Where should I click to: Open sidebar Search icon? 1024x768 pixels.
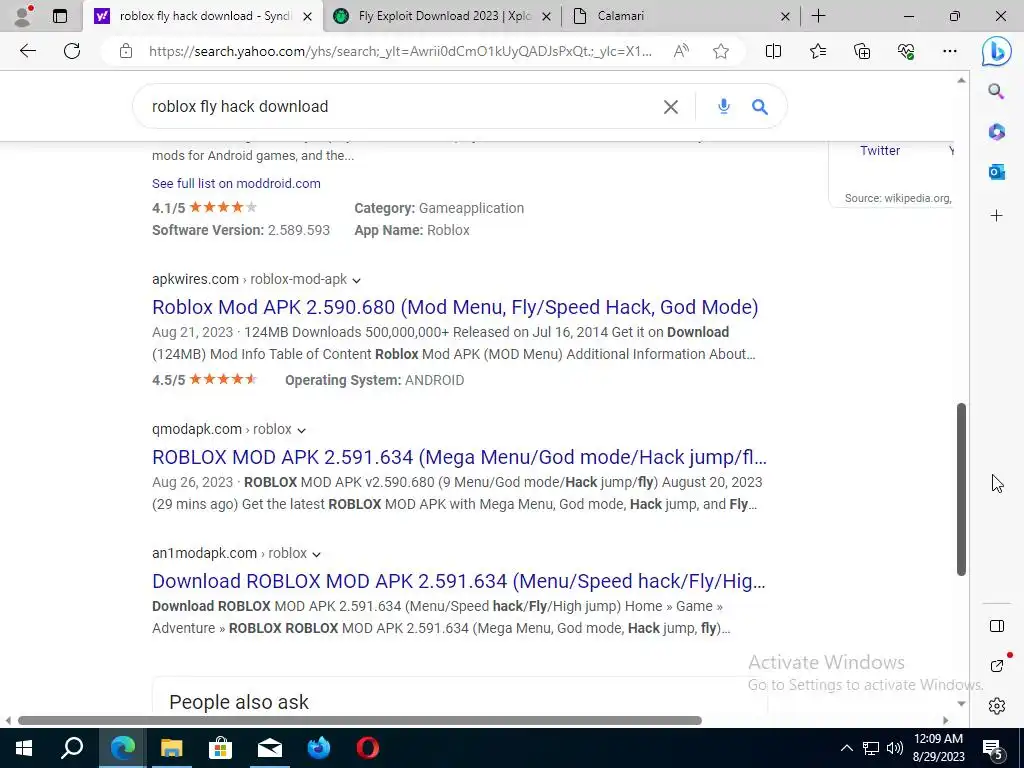click(996, 91)
